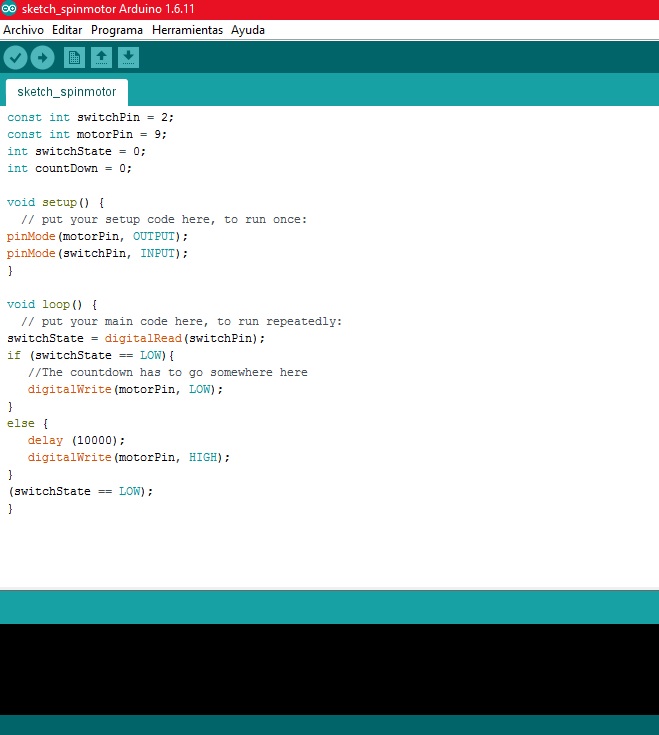Viewport: 659px width, 735px height.
Task: Click the Arduino logo in title bar
Action: 9,8
